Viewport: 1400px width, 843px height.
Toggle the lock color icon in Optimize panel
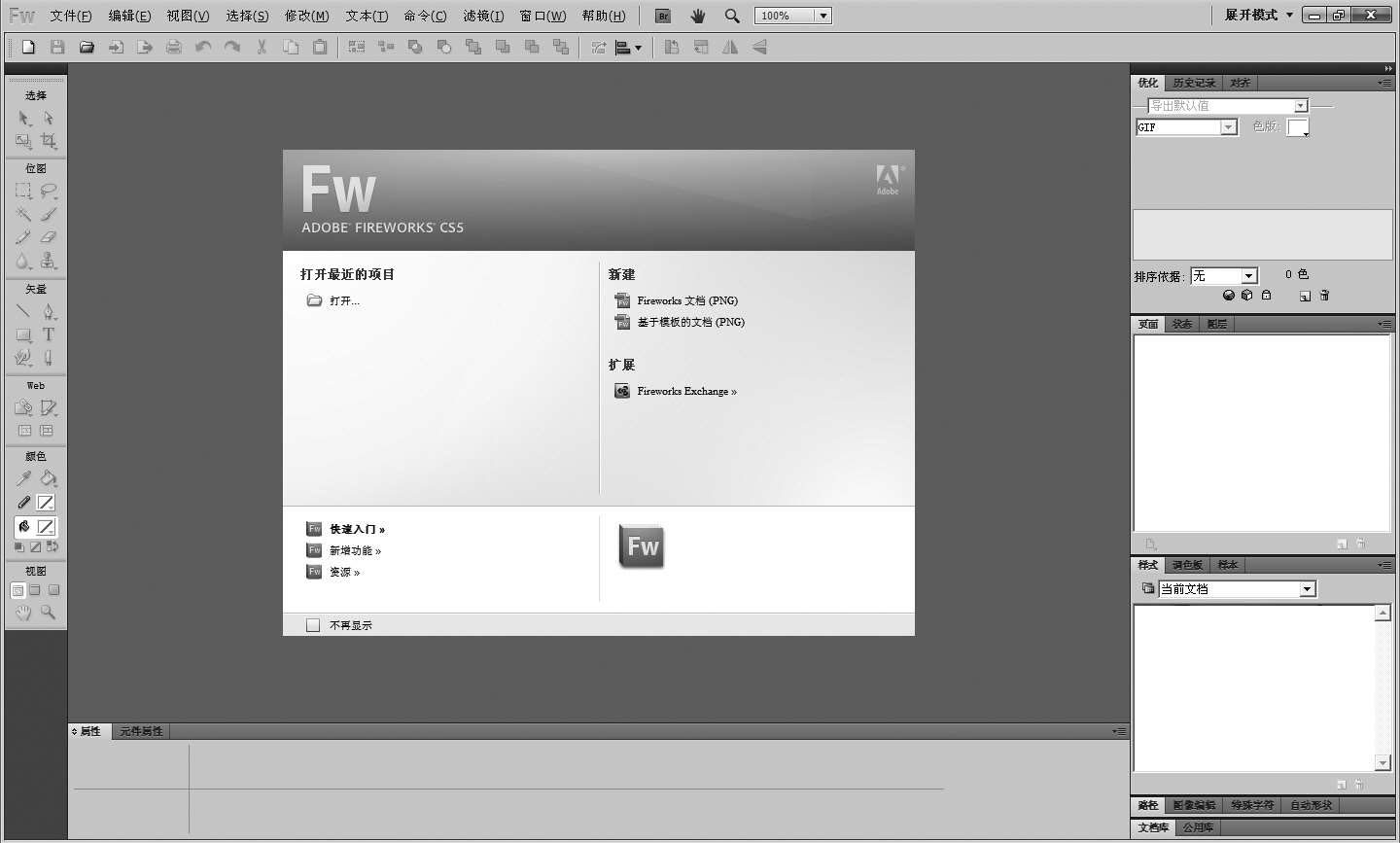click(1266, 296)
